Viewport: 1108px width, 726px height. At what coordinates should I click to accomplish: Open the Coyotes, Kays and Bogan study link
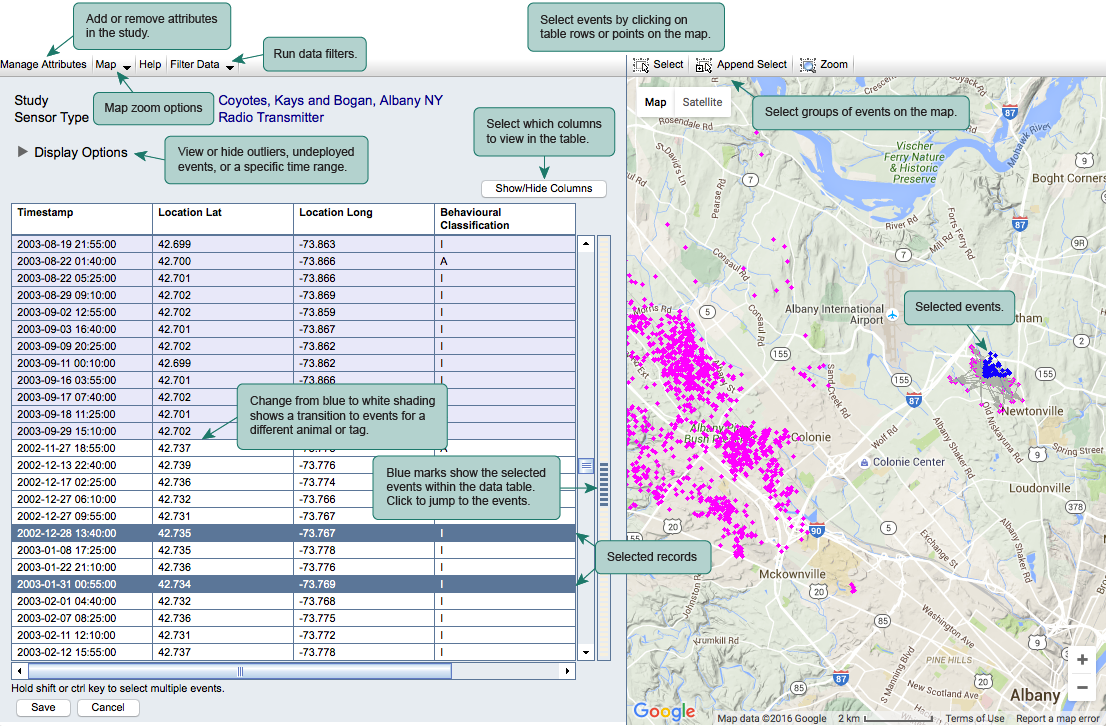click(330, 100)
